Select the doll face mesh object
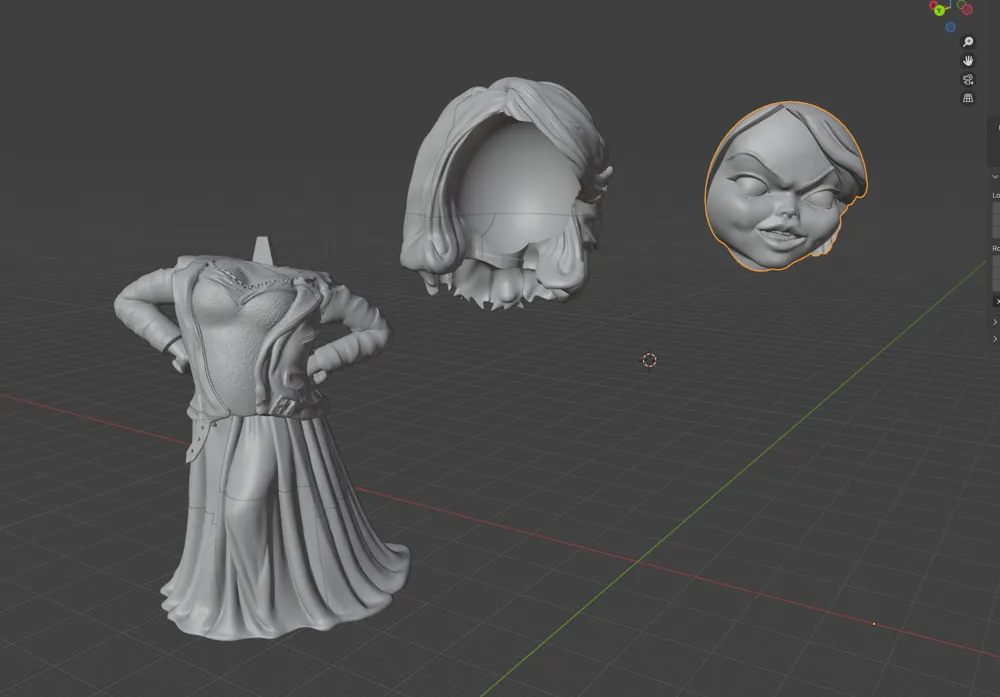Screen dimensions: 1000x697 click(x=786, y=186)
